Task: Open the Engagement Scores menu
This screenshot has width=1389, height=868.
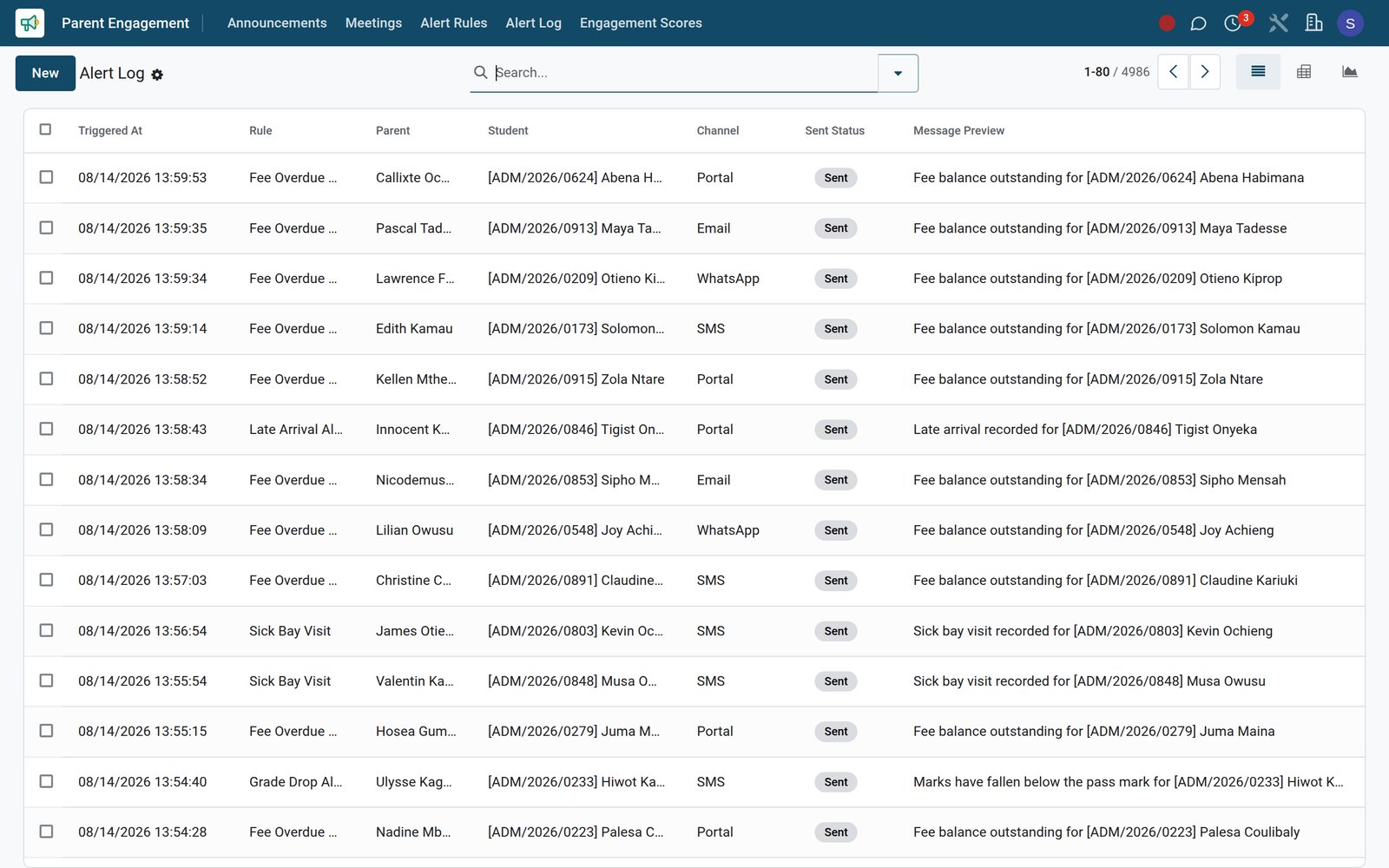Action: point(641,23)
